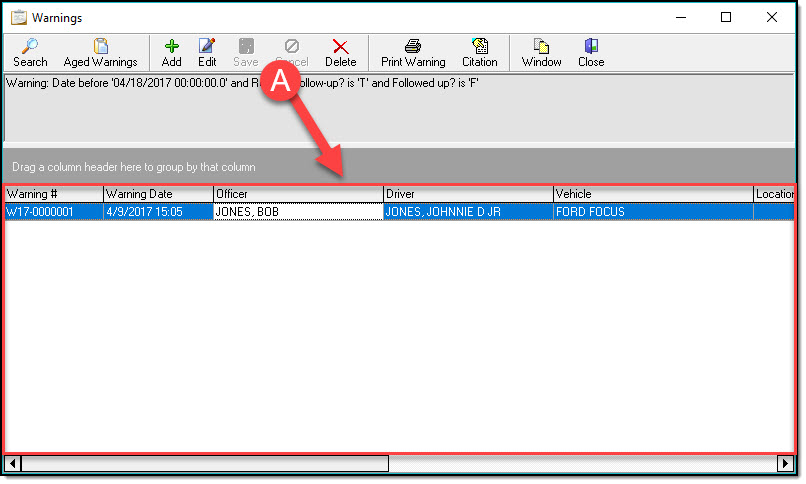Viewport: 806px width, 484px height.
Task: Sort by Warning # column header
Action: [53, 194]
